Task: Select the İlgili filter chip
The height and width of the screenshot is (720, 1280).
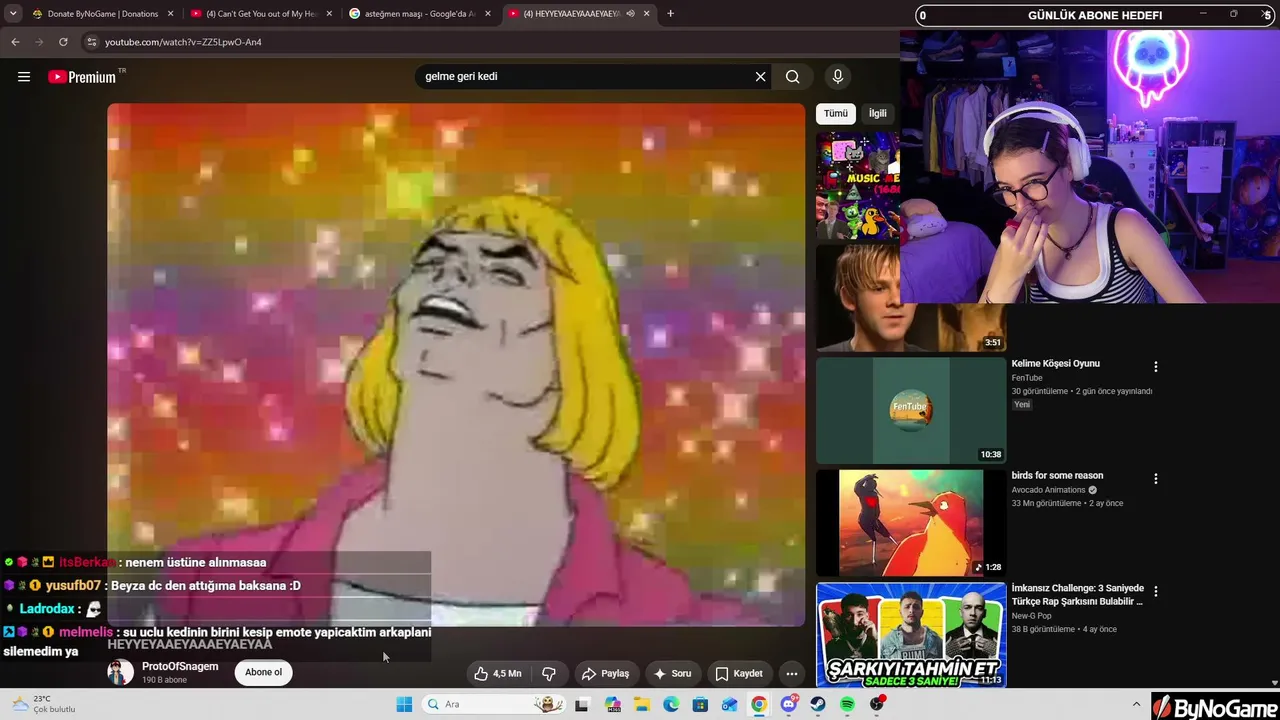Action: pos(877,114)
